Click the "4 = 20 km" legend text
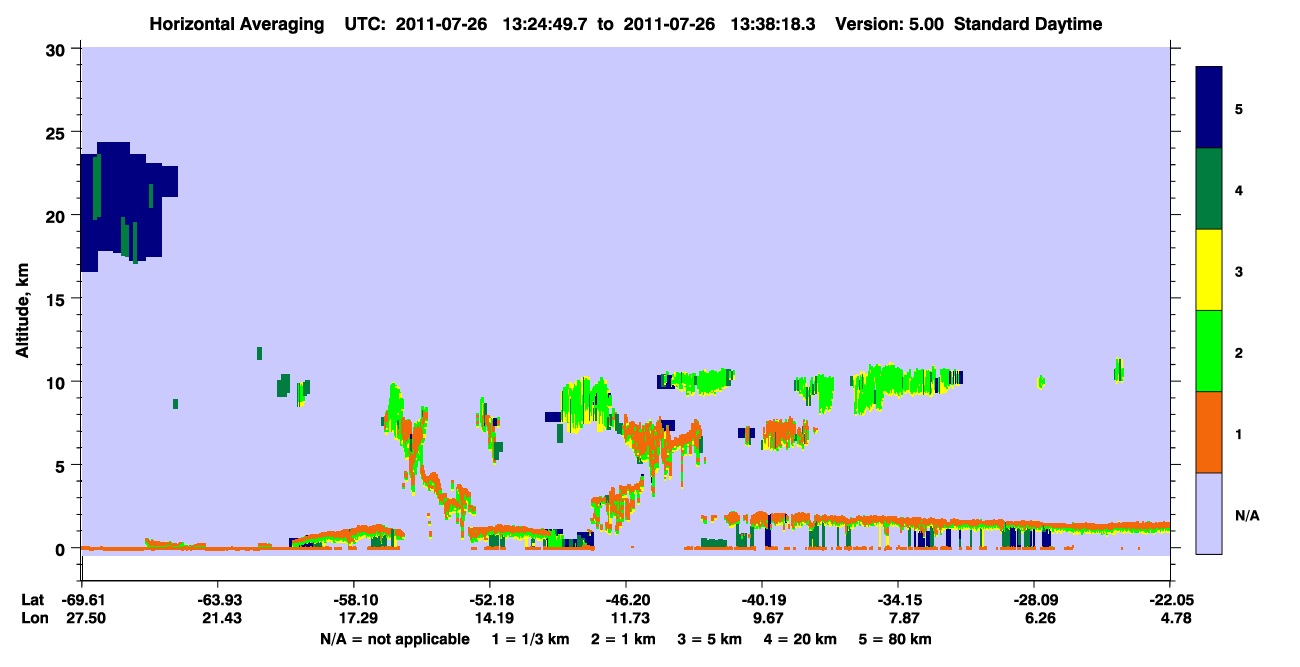Viewport: 1300px width, 667px height. pos(799,639)
